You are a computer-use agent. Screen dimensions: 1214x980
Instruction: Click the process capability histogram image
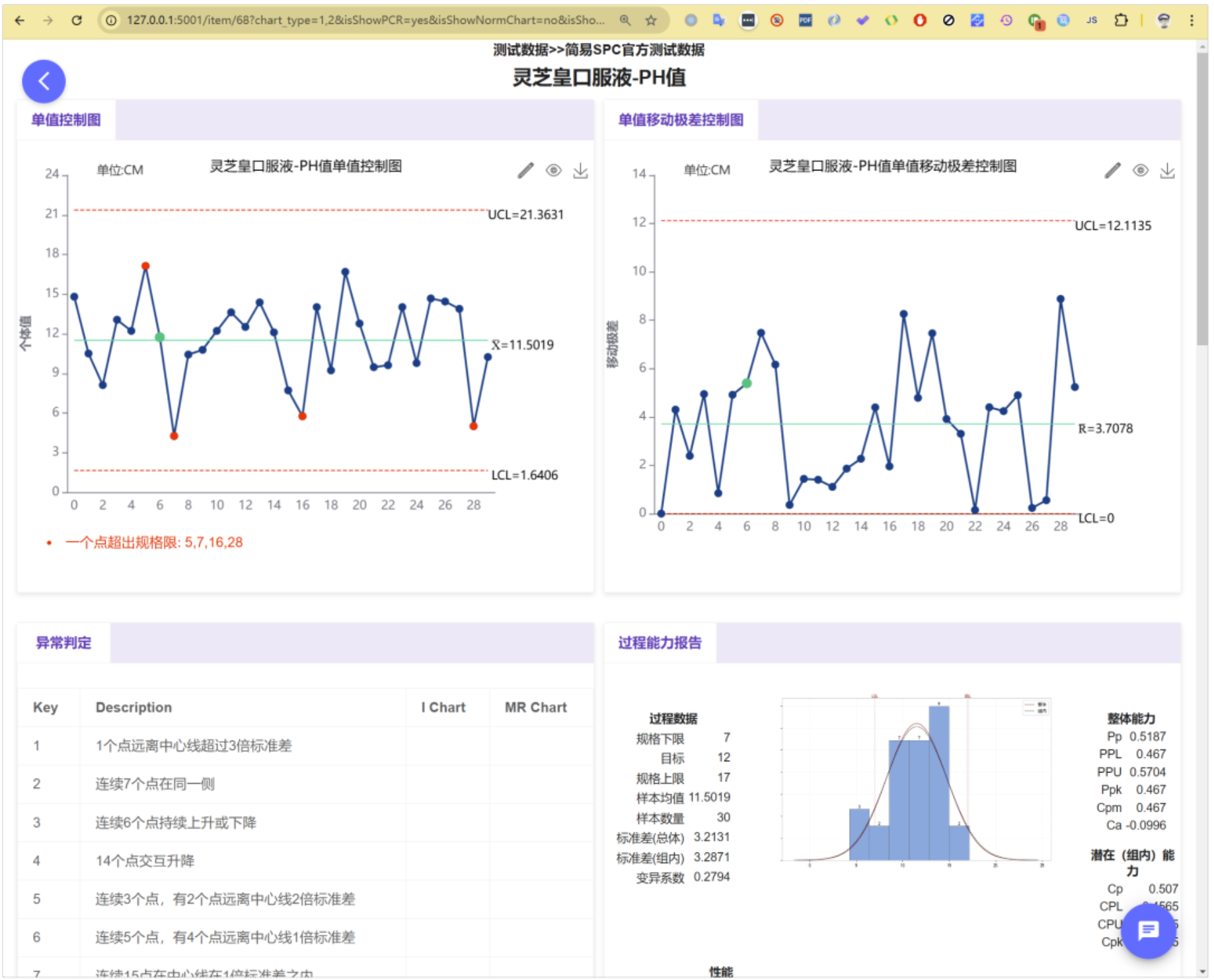(x=915, y=780)
